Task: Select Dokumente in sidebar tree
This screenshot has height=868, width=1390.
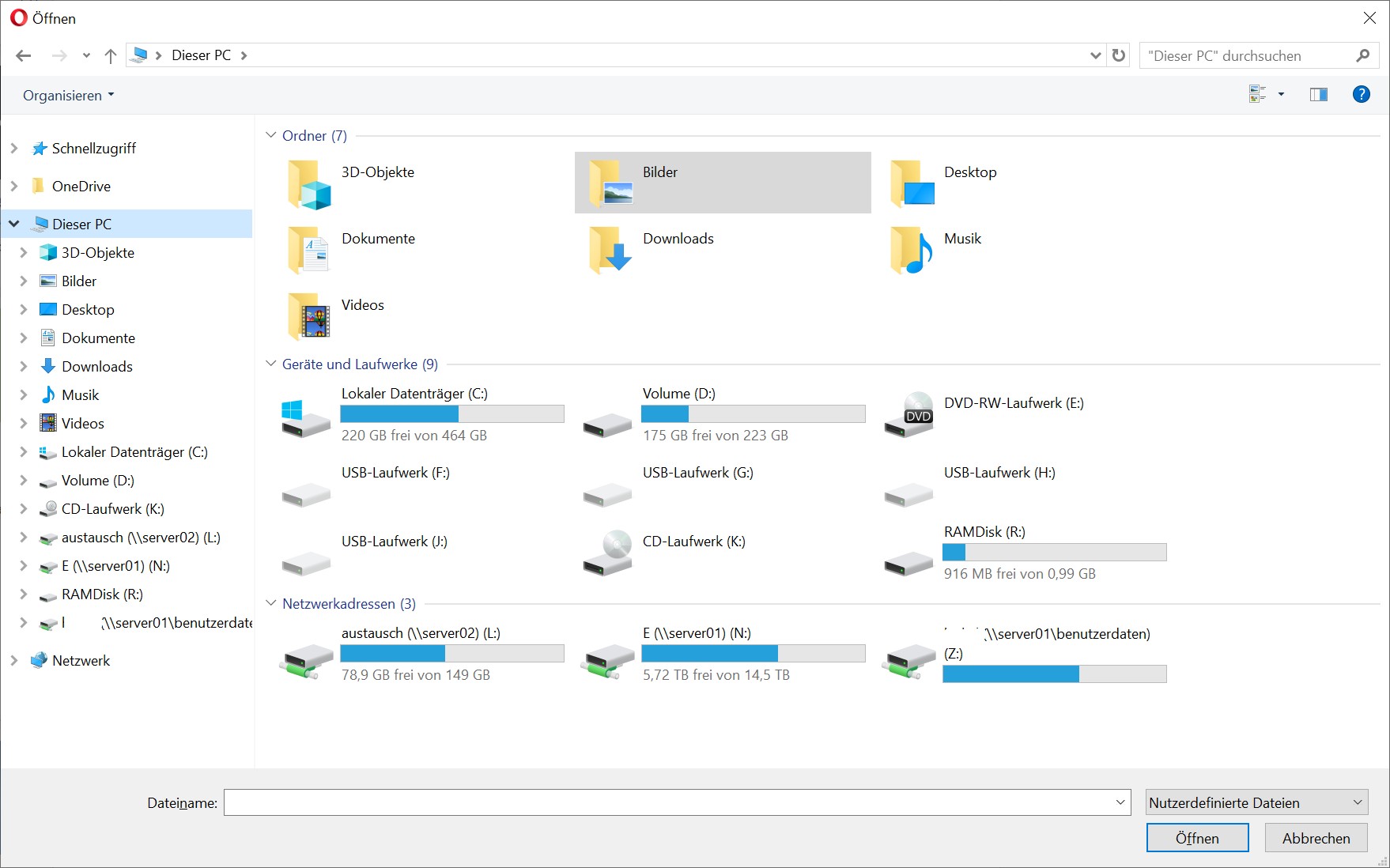Action: [98, 338]
